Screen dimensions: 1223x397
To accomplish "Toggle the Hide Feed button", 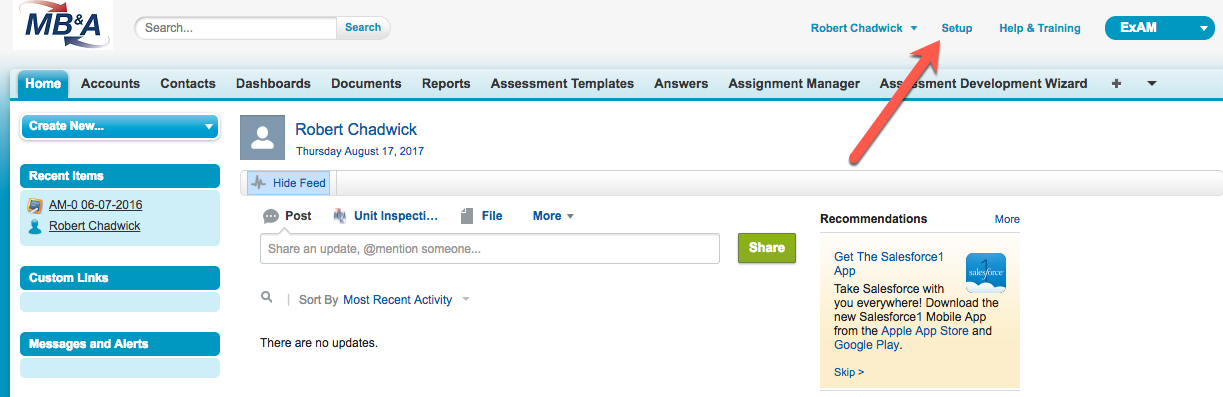I will pyautogui.click(x=289, y=183).
